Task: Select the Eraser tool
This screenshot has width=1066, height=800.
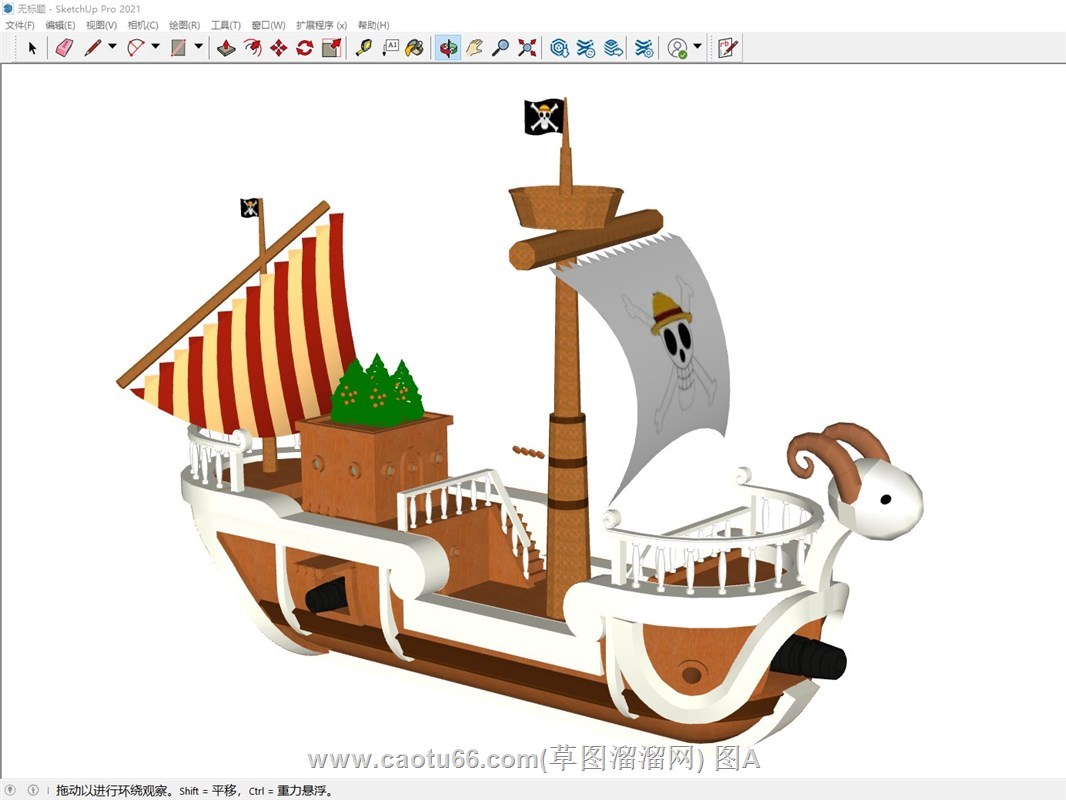Action: pyautogui.click(x=64, y=48)
